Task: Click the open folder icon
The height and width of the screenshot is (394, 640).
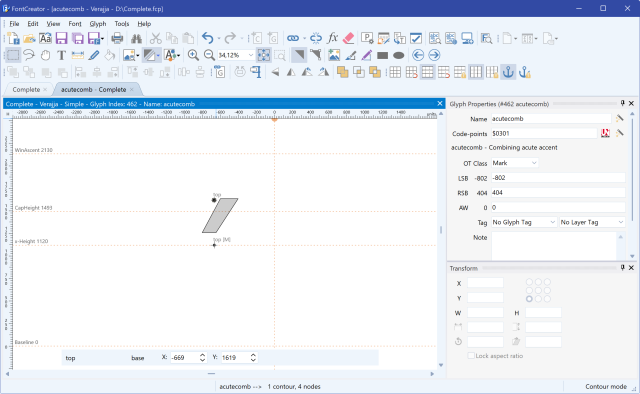Action: point(29,38)
